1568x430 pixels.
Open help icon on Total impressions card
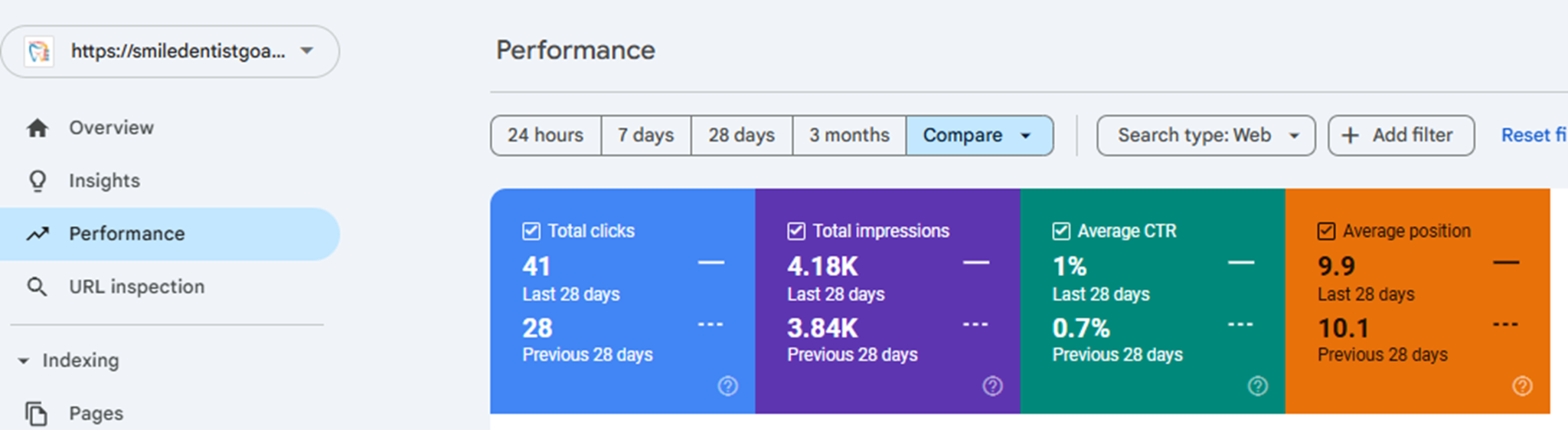pos(993,386)
